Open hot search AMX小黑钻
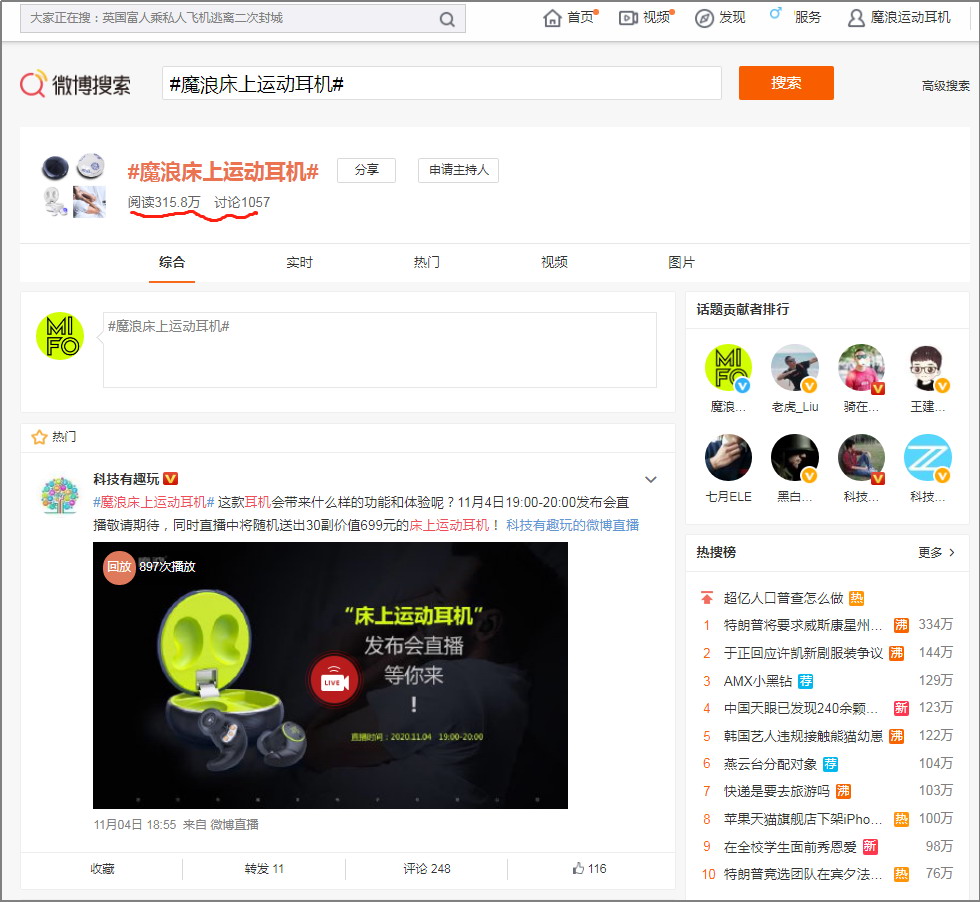The image size is (980, 902). coord(758,681)
